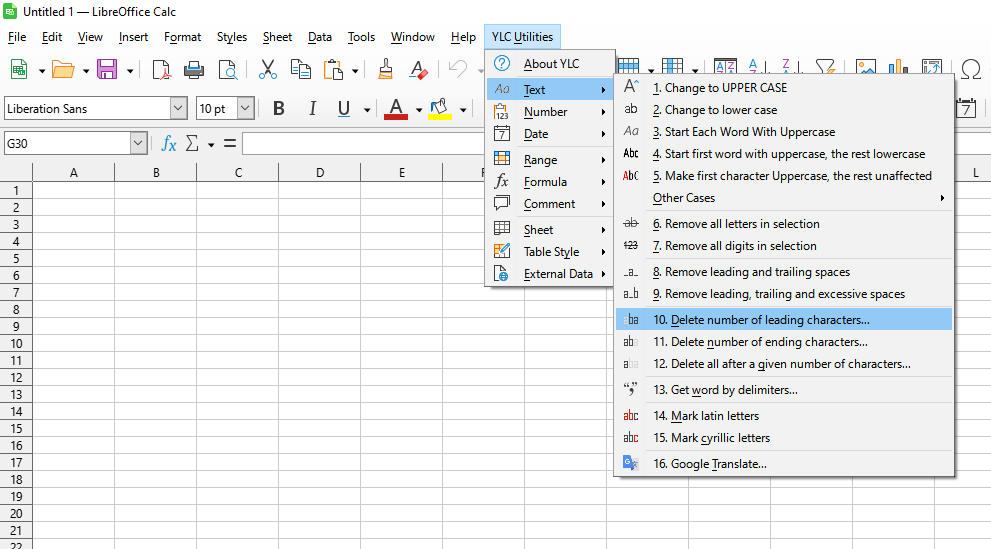
Task: Expand the 10 pt font size dropdown
Action: 245,108
